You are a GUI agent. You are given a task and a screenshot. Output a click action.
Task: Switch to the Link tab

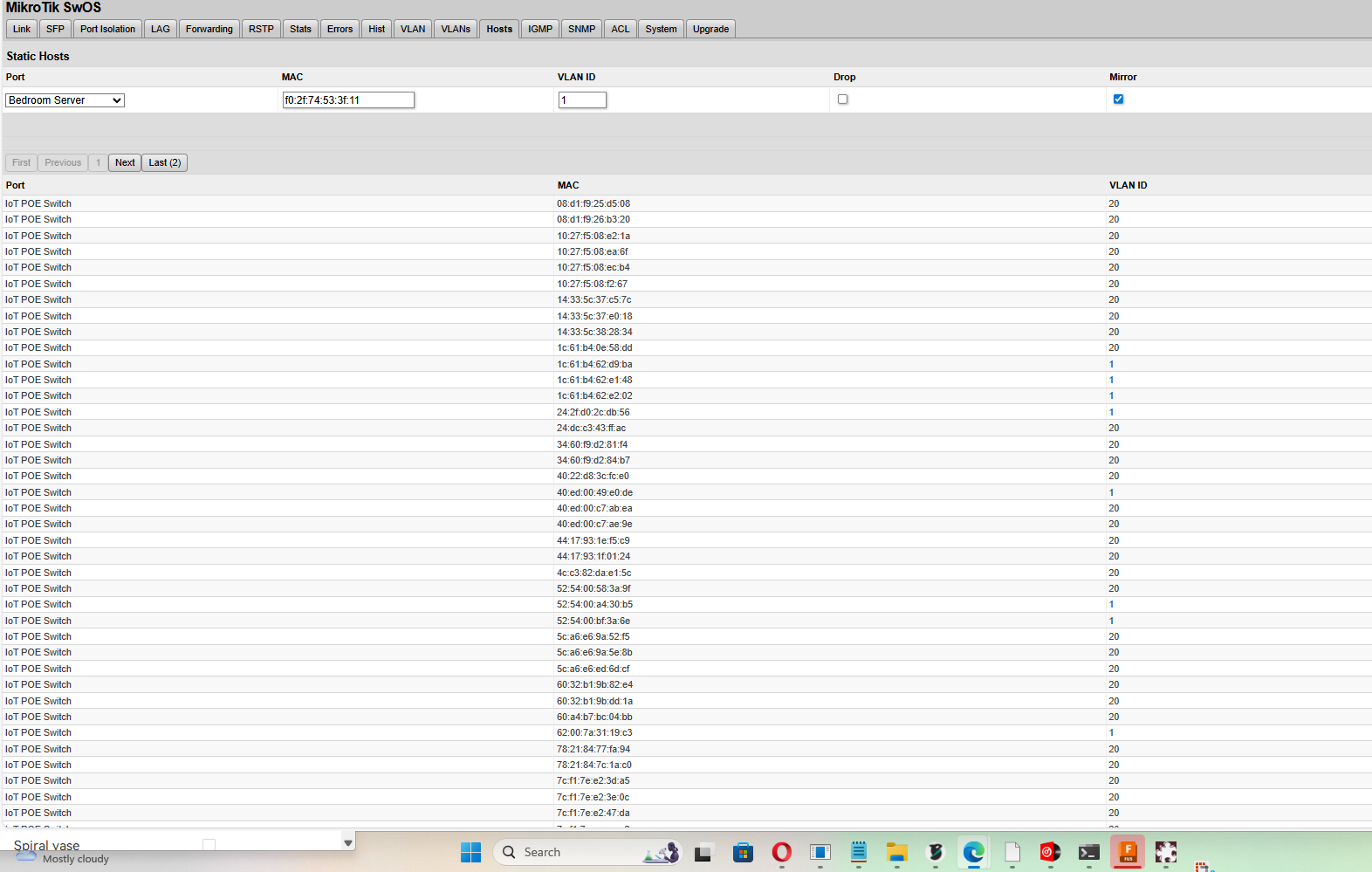[22, 29]
